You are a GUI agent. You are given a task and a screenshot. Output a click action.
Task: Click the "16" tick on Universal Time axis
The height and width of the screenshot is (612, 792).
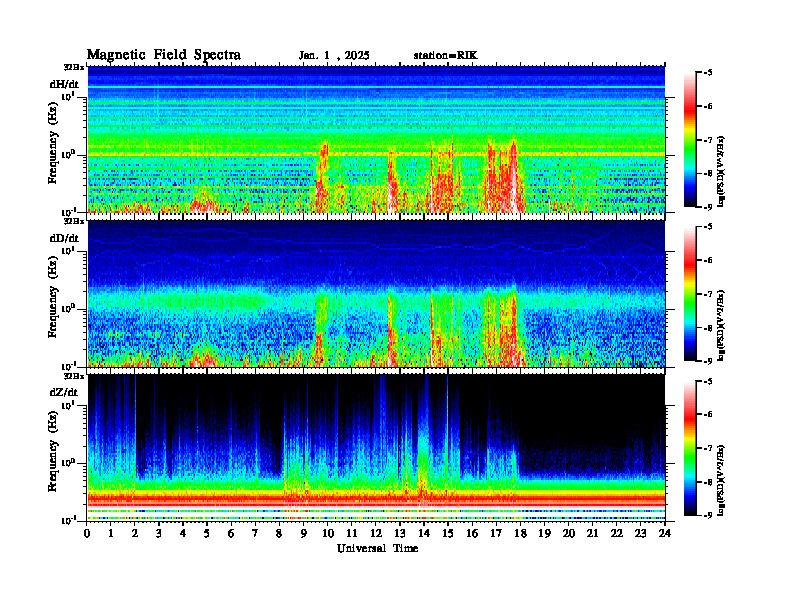[472, 533]
